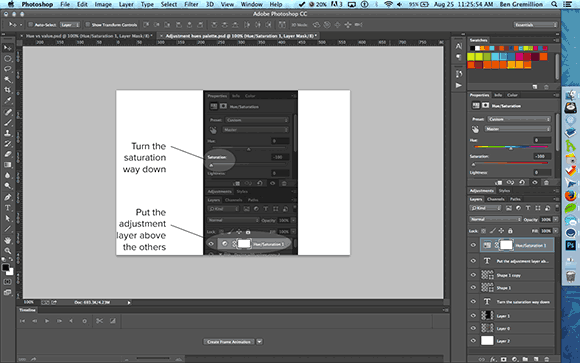
Task: Open Firefox from the Dock
Action: click(x=570, y=195)
